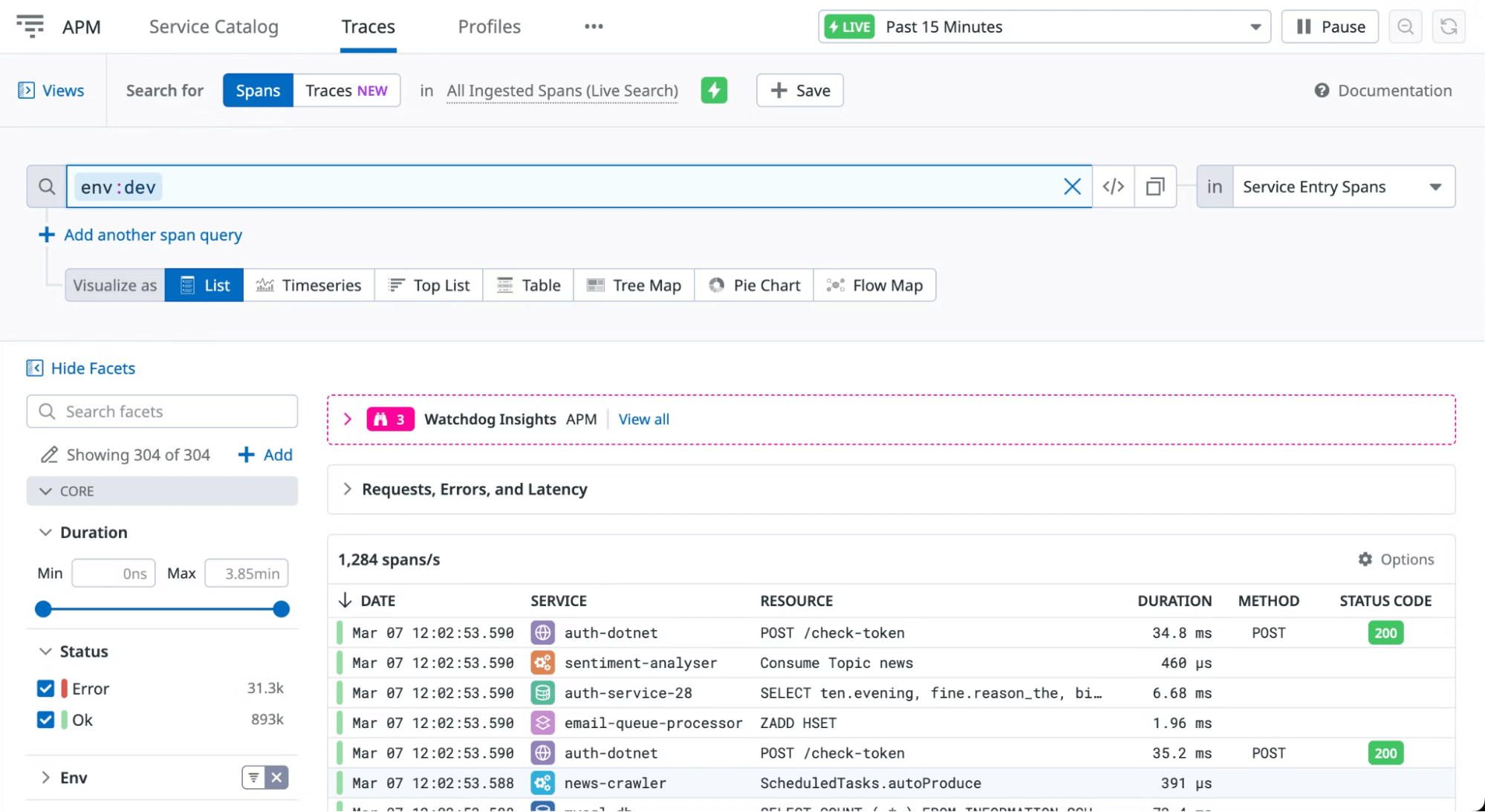The height and width of the screenshot is (812, 1485).
Task: Click the zoom-out magnifier icon near Pause
Action: click(1405, 26)
